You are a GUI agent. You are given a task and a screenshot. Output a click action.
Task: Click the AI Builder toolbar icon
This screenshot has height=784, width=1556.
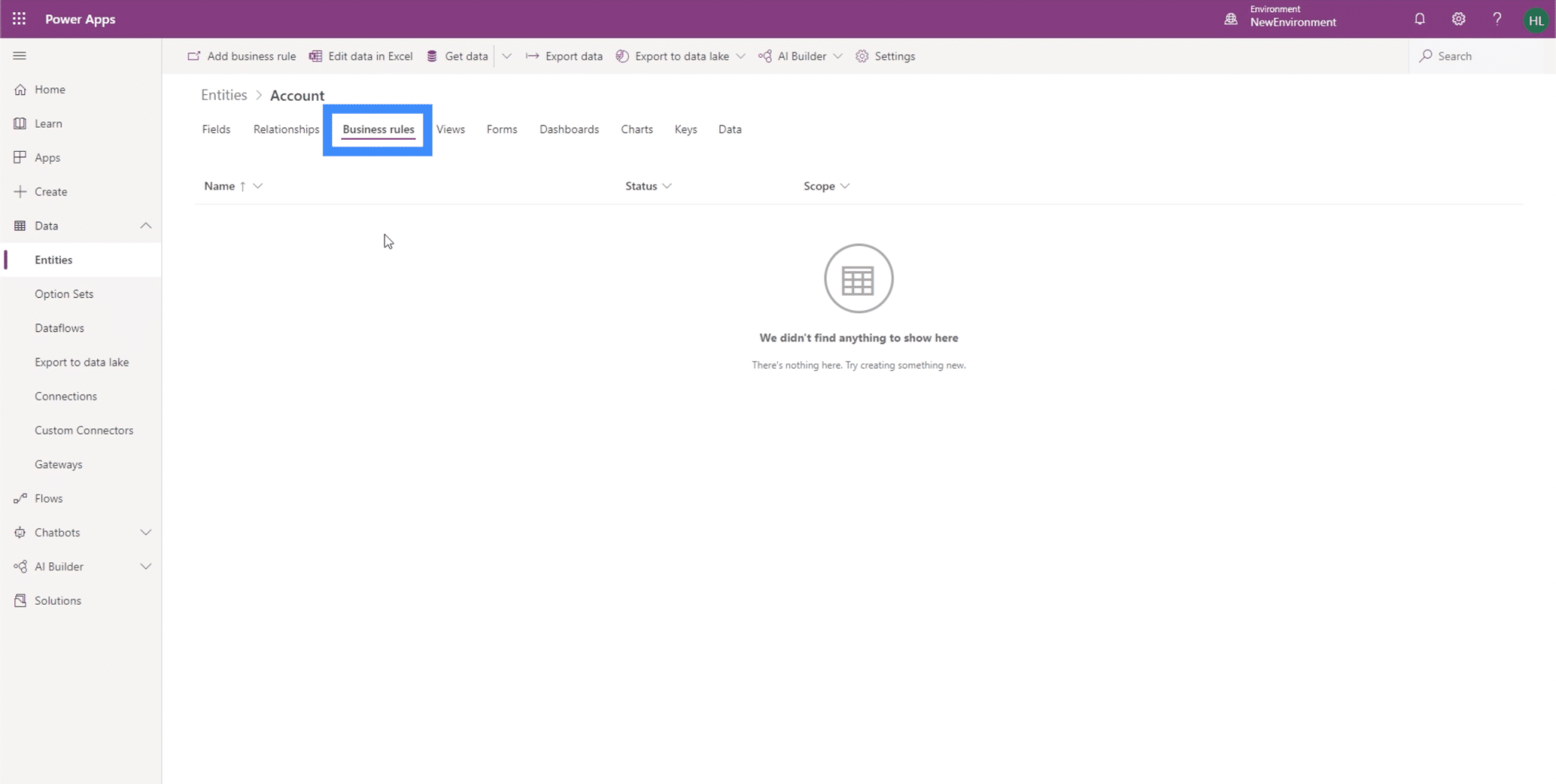tap(765, 56)
